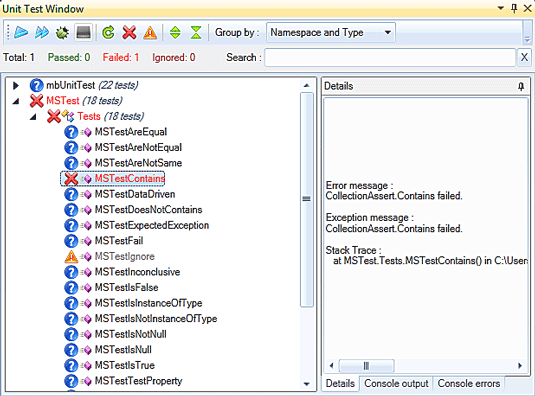
Task: Select MSTestAreNotSame test
Action: pos(138,163)
